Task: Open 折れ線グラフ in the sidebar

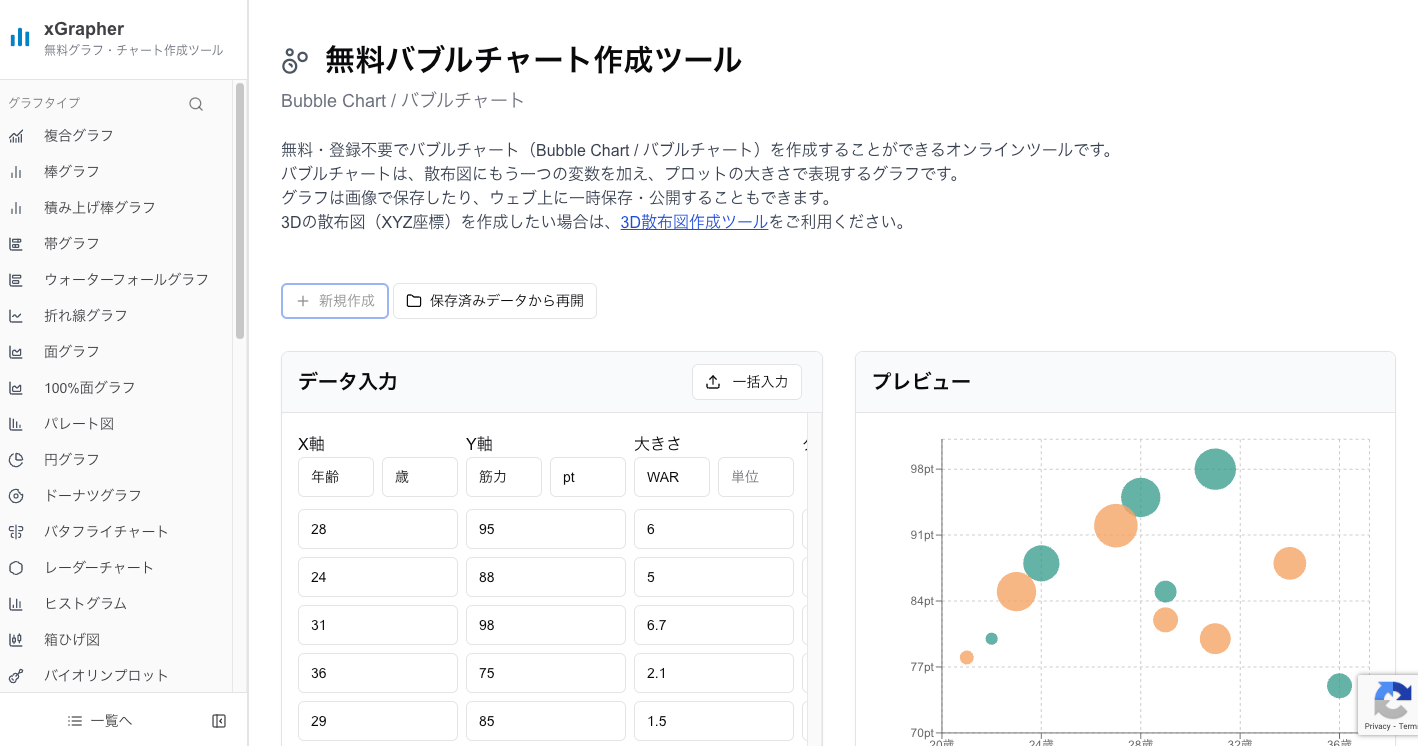Action: pos(86,316)
